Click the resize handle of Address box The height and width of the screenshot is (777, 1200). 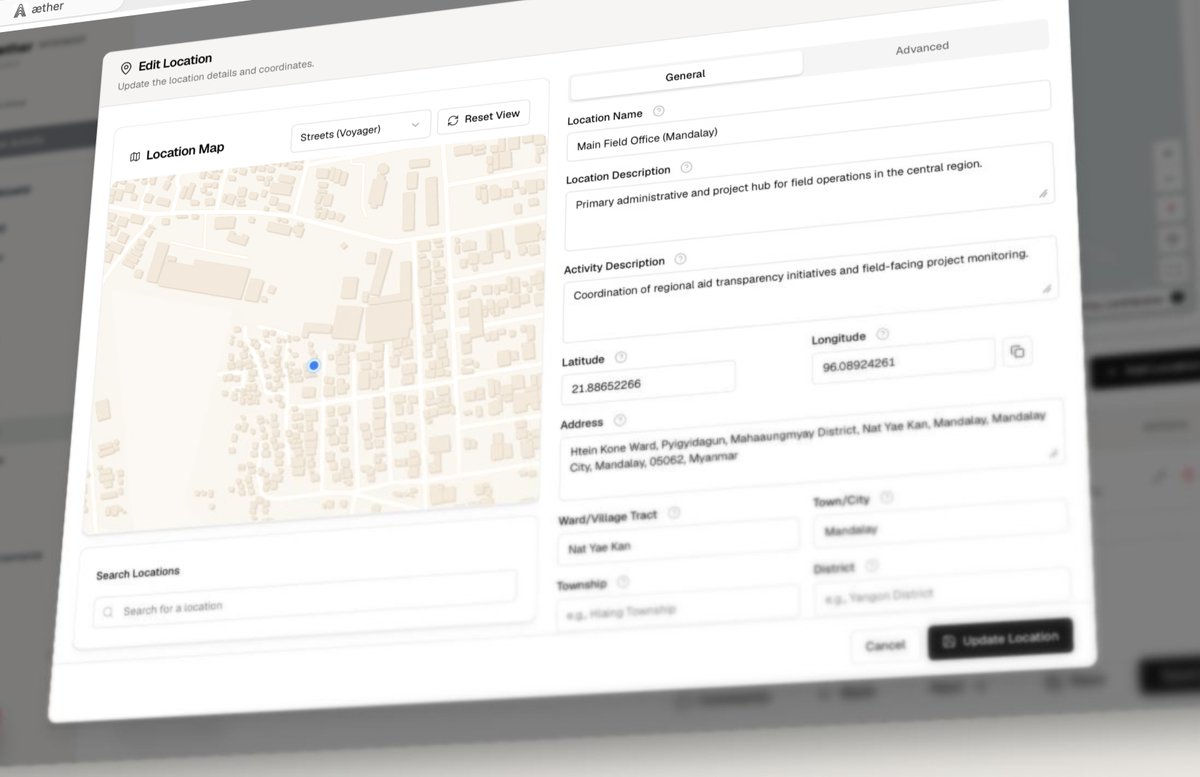(x=1052, y=454)
